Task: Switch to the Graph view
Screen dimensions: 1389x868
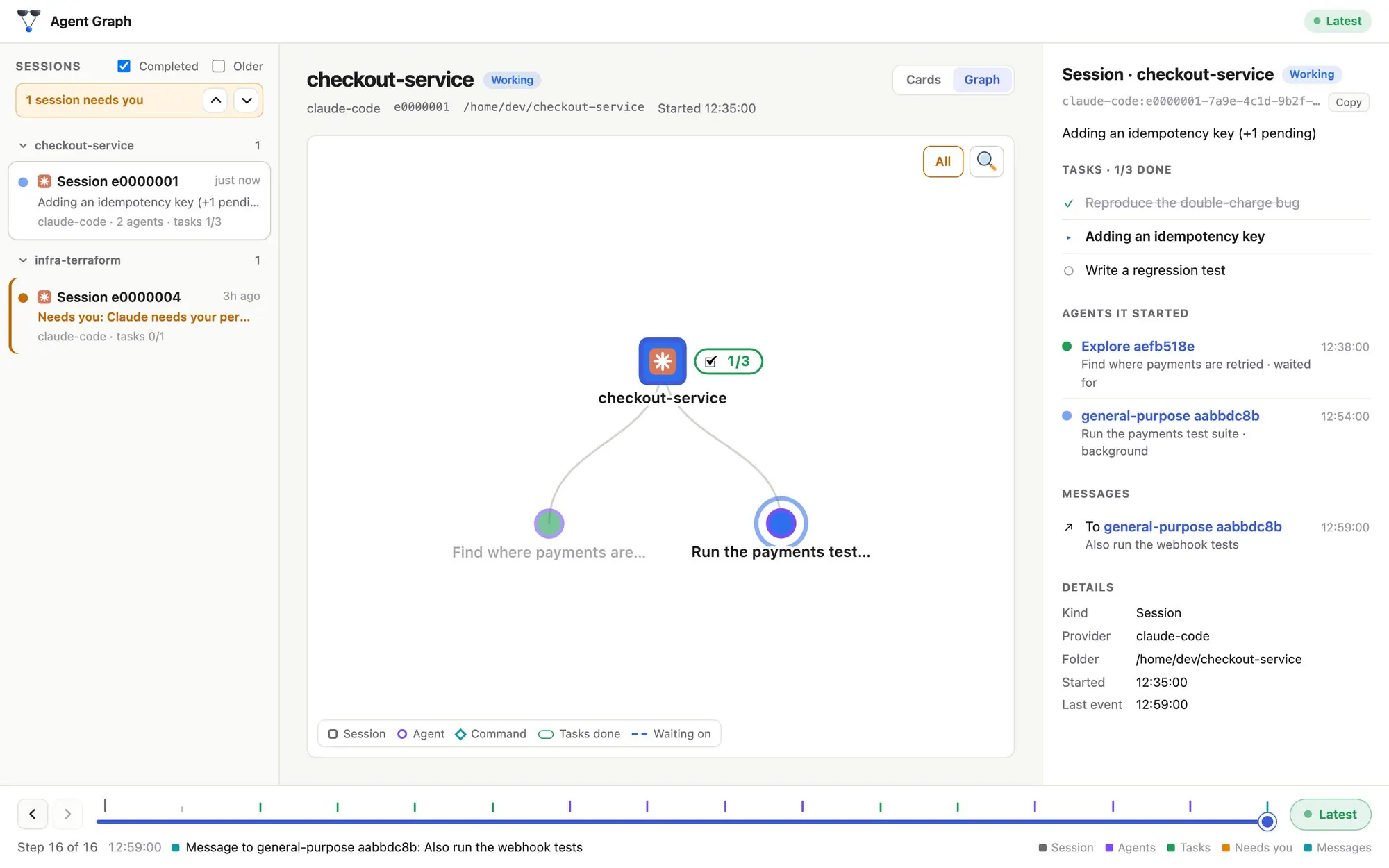Action: click(981, 80)
